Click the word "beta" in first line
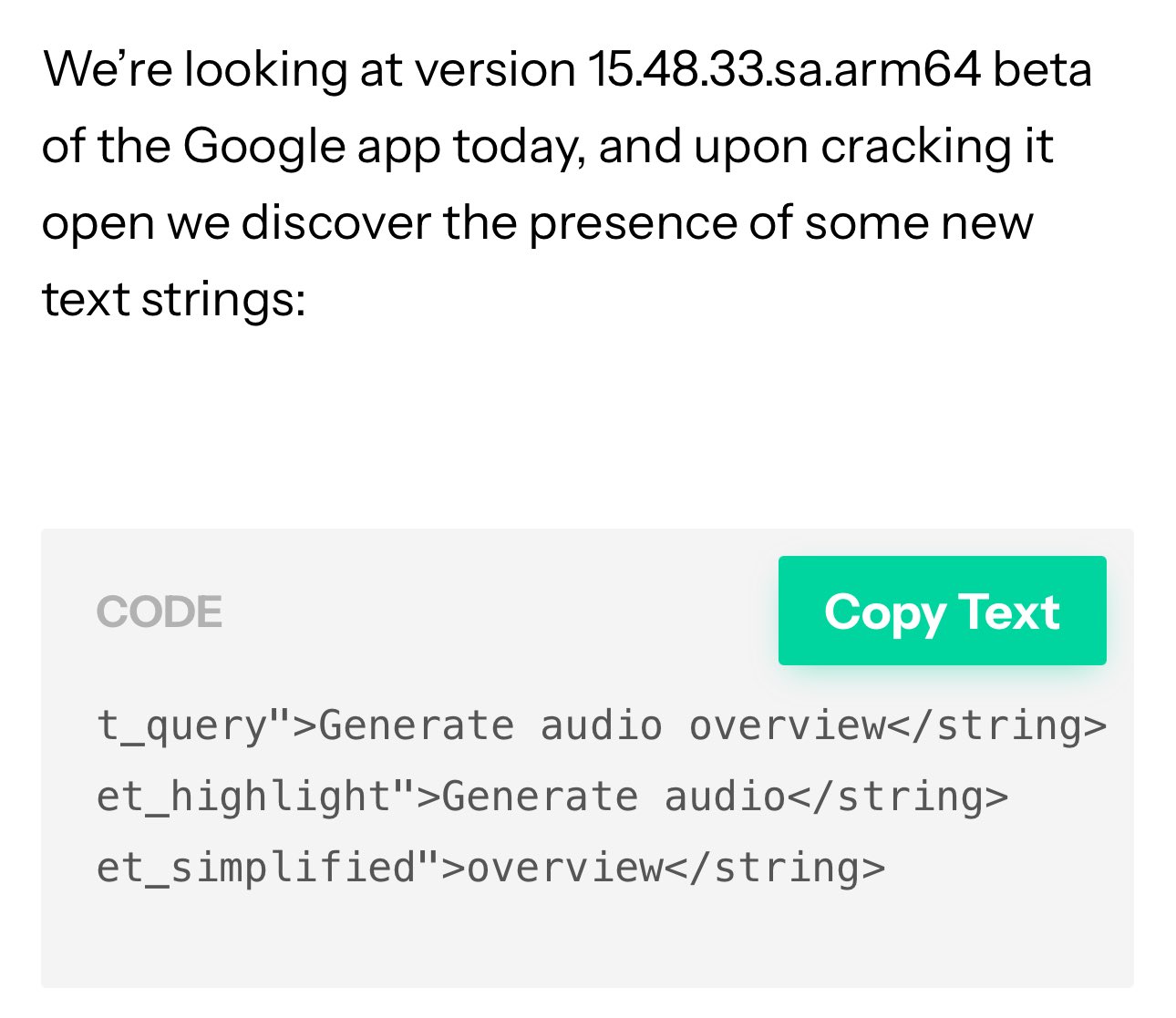 (1042, 69)
